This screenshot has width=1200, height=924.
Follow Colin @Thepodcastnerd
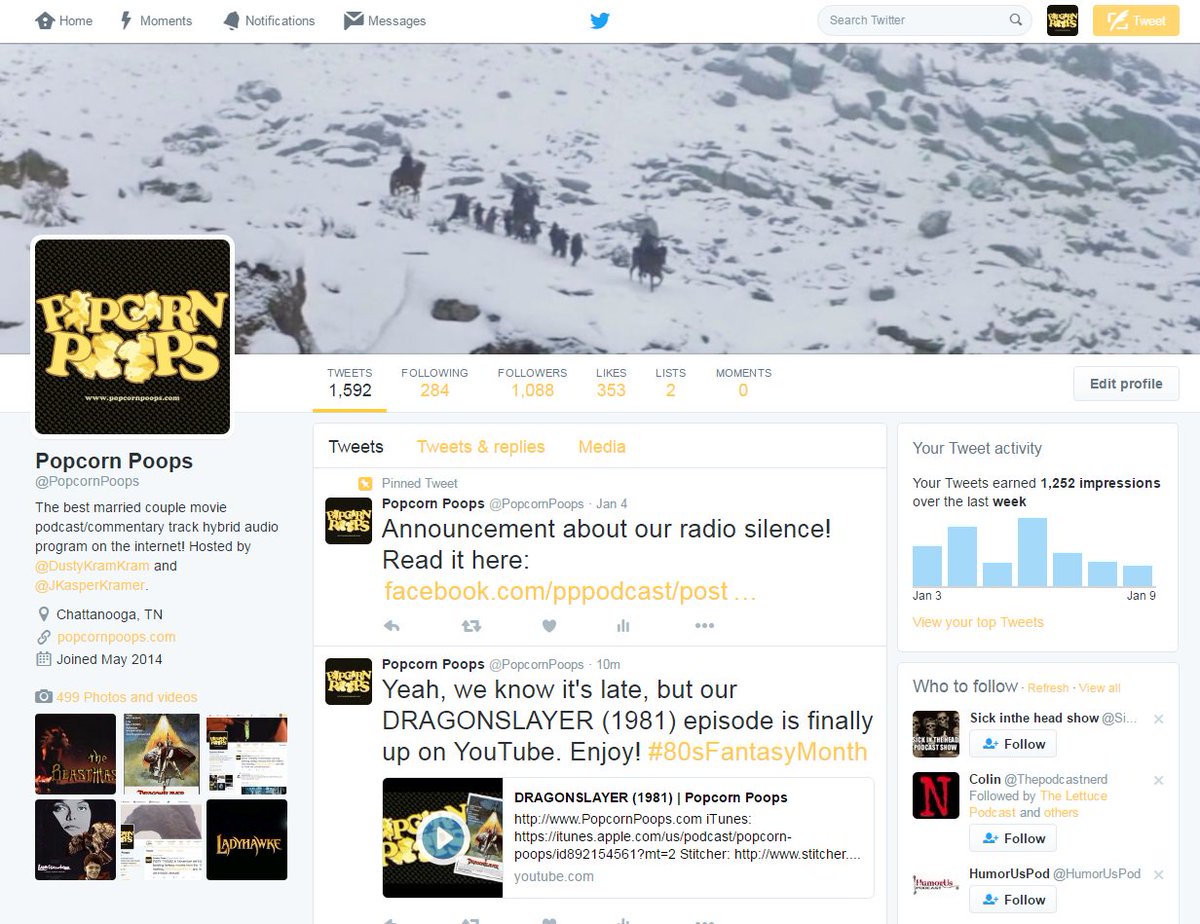tap(1013, 838)
